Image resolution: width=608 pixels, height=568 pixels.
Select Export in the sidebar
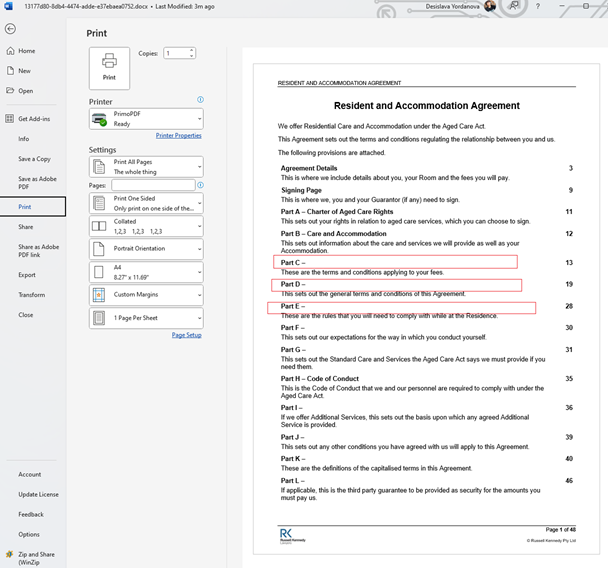(x=27, y=275)
